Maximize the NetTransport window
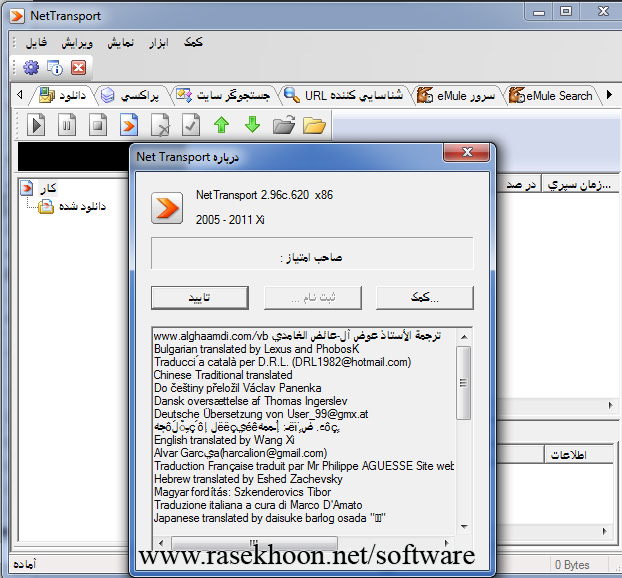Image resolution: width=622 pixels, height=578 pixels. click(566, 11)
